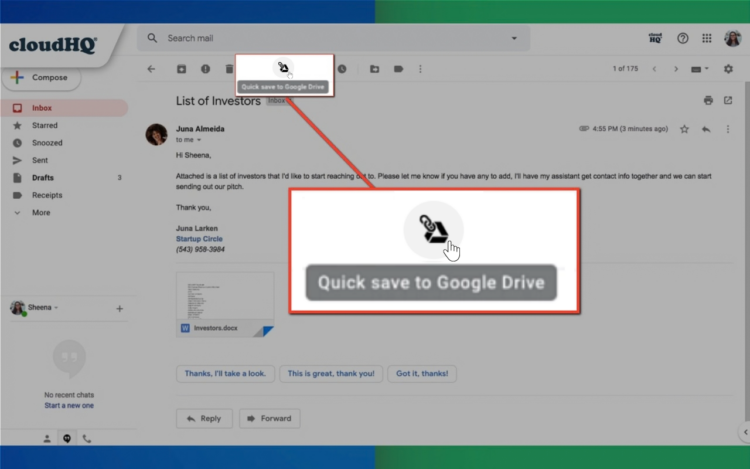The width and height of the screenshot is (750, 469).
Task: Go back to inbox with the back arrow
Action: pos(151,69)
